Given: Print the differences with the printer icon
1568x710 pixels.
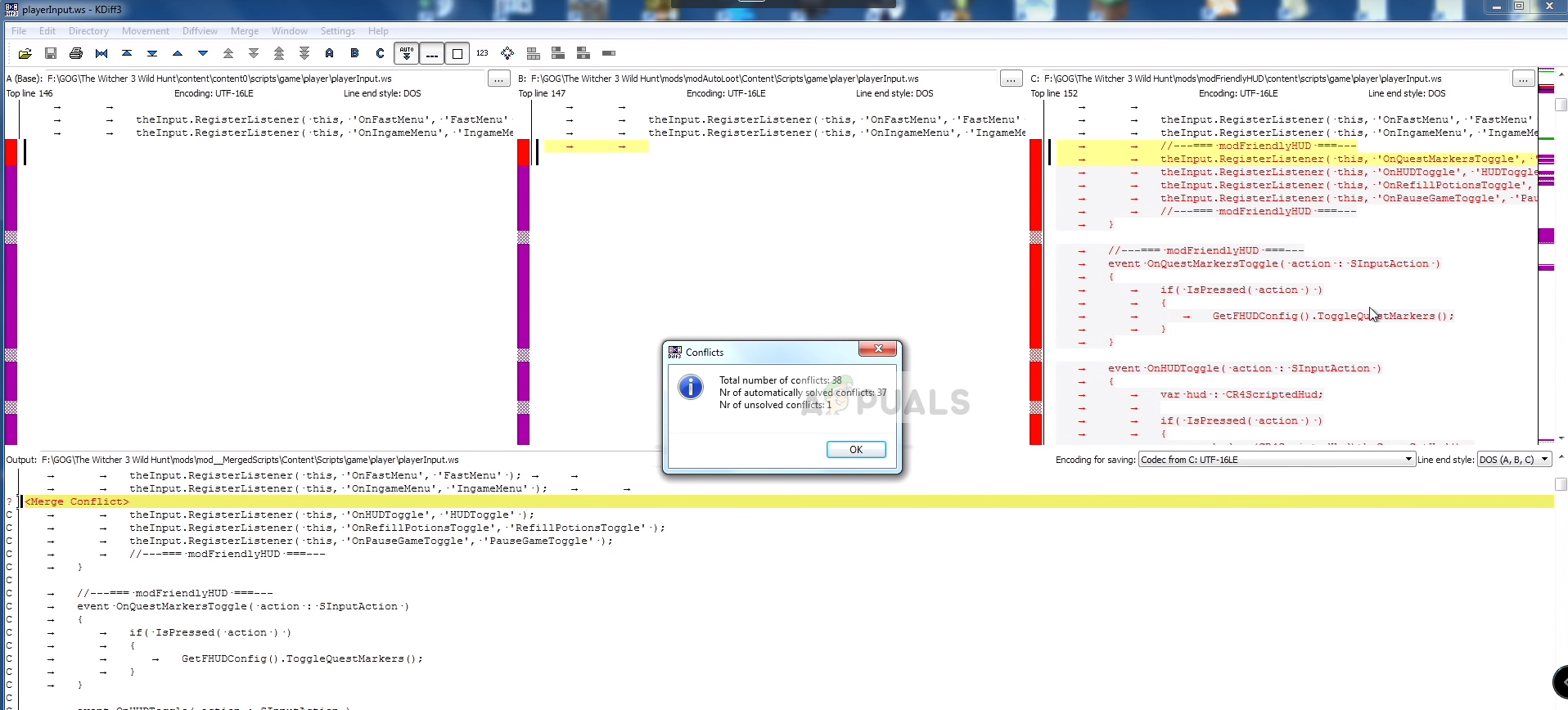Looking at the screenshot, I should pos(76,53).
